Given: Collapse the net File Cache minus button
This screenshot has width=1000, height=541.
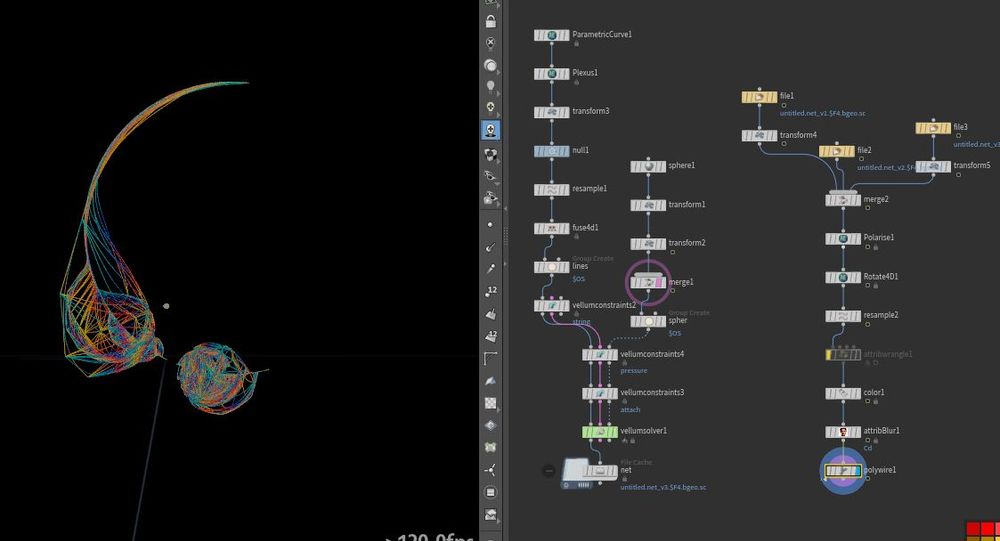Looking at the screenshot, I should tap(549, 471).
